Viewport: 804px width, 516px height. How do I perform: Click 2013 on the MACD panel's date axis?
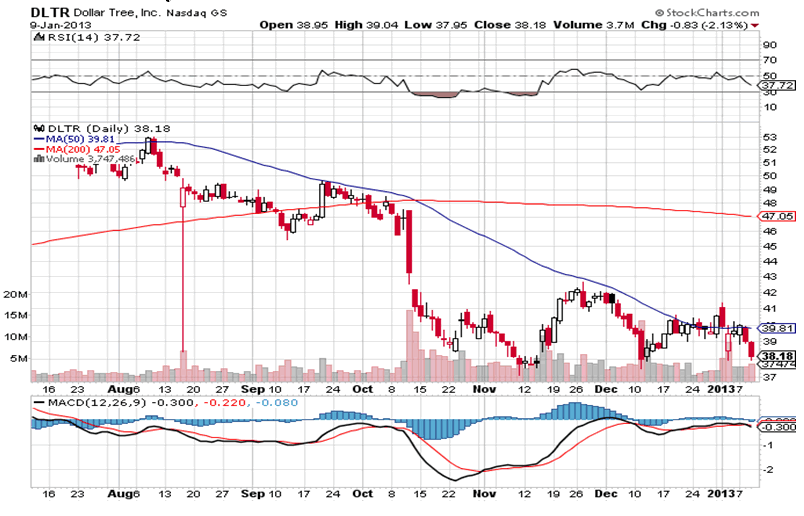(720, 494)
